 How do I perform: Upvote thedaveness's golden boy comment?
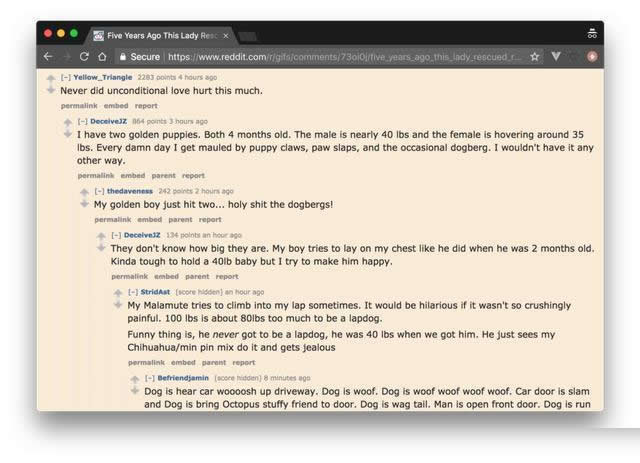85,191
